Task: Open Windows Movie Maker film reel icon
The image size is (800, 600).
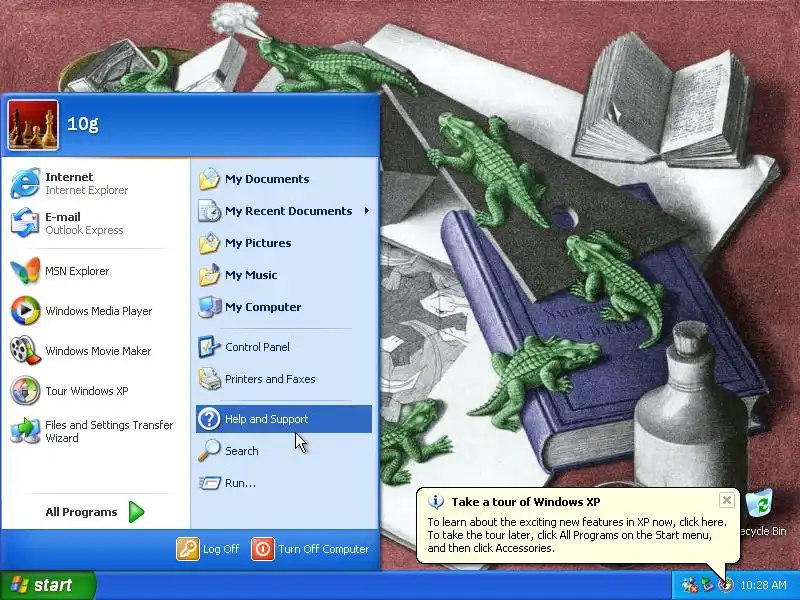Action: pos(25,351)
